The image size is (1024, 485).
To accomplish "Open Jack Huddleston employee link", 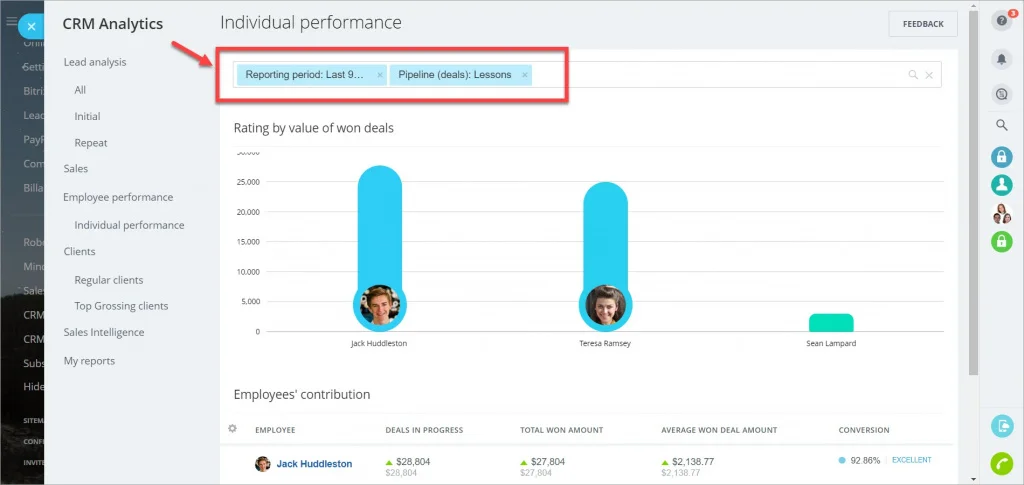I will click(314, 464).
